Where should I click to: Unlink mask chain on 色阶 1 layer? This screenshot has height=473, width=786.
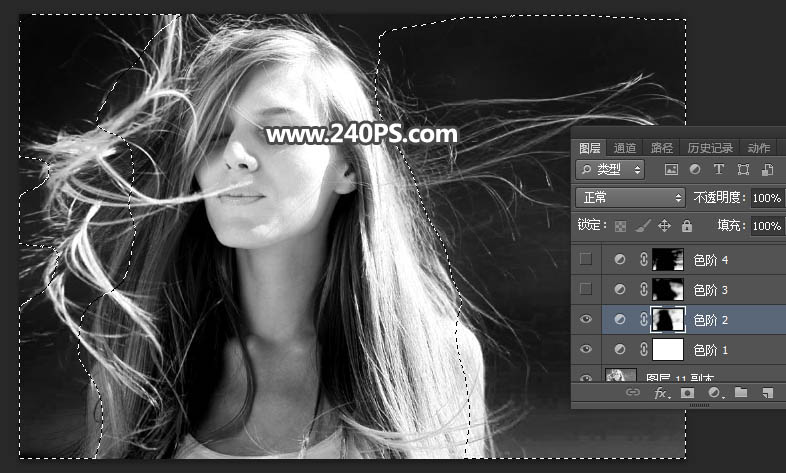pyautogui.click(x=644, y=350)
